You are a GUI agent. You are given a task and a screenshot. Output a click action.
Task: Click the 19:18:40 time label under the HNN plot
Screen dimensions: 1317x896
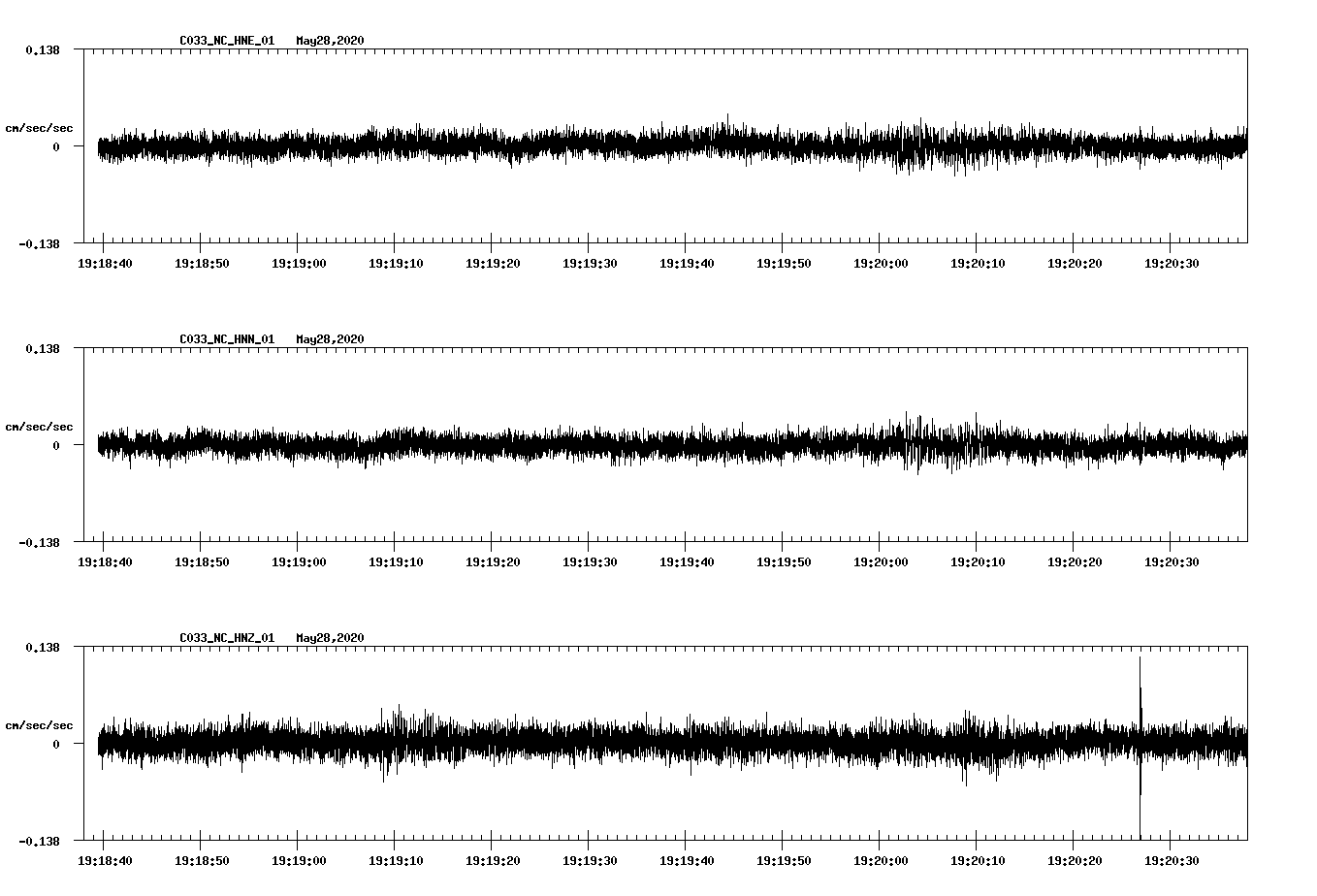(105, 561)
